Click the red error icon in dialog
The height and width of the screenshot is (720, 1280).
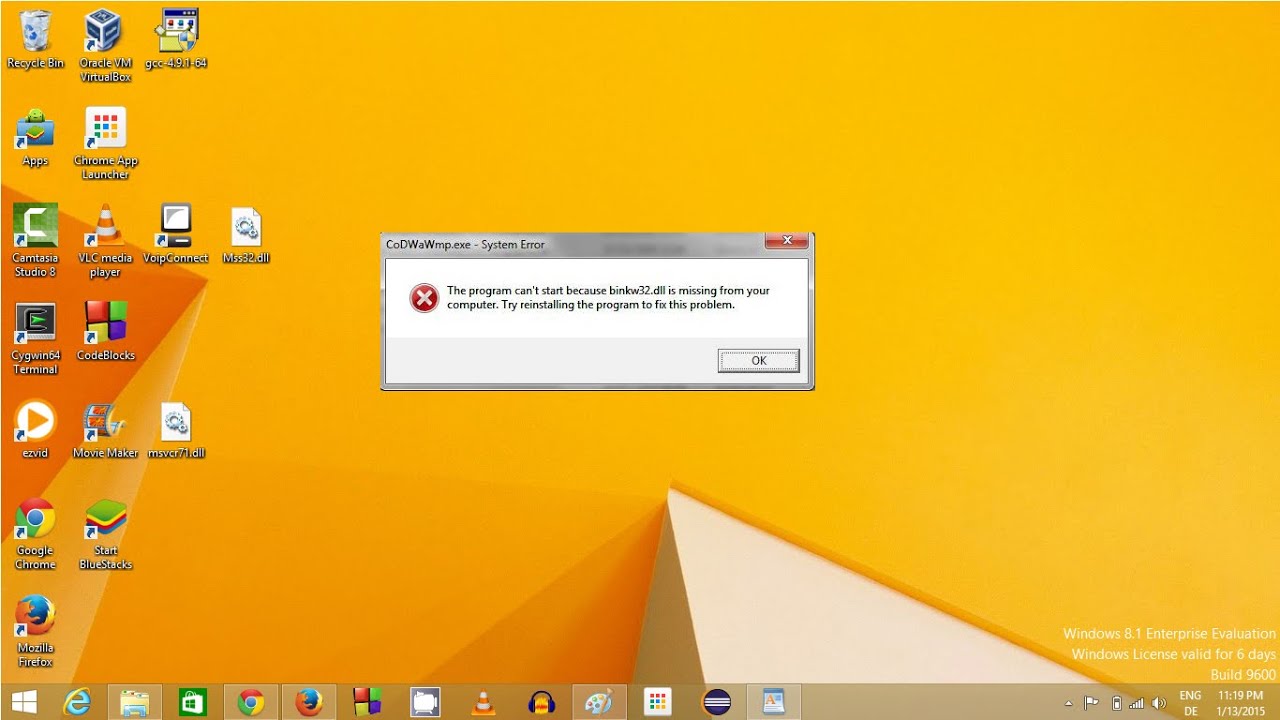coord(424,297)
